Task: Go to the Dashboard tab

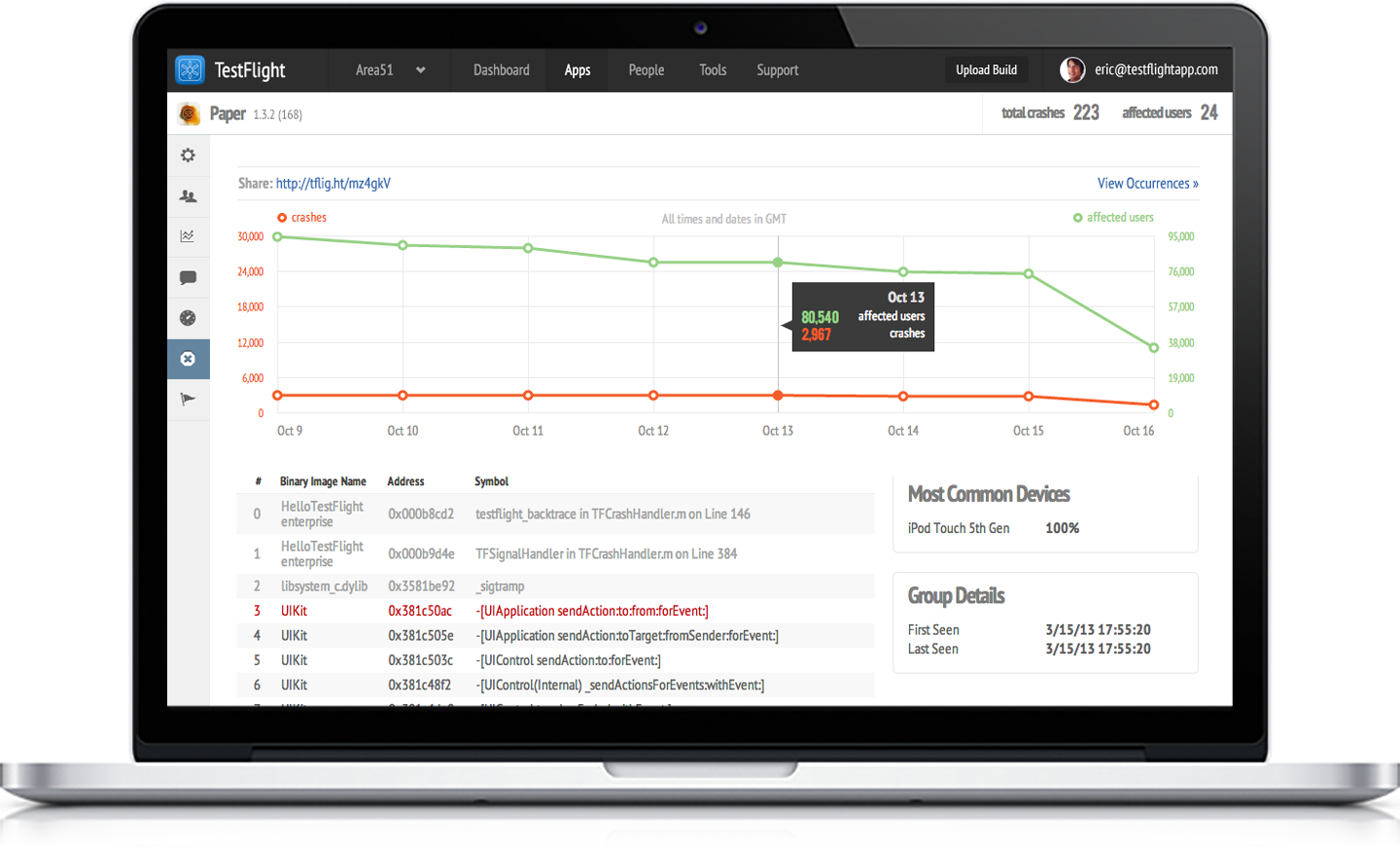Action: (502, 70)
